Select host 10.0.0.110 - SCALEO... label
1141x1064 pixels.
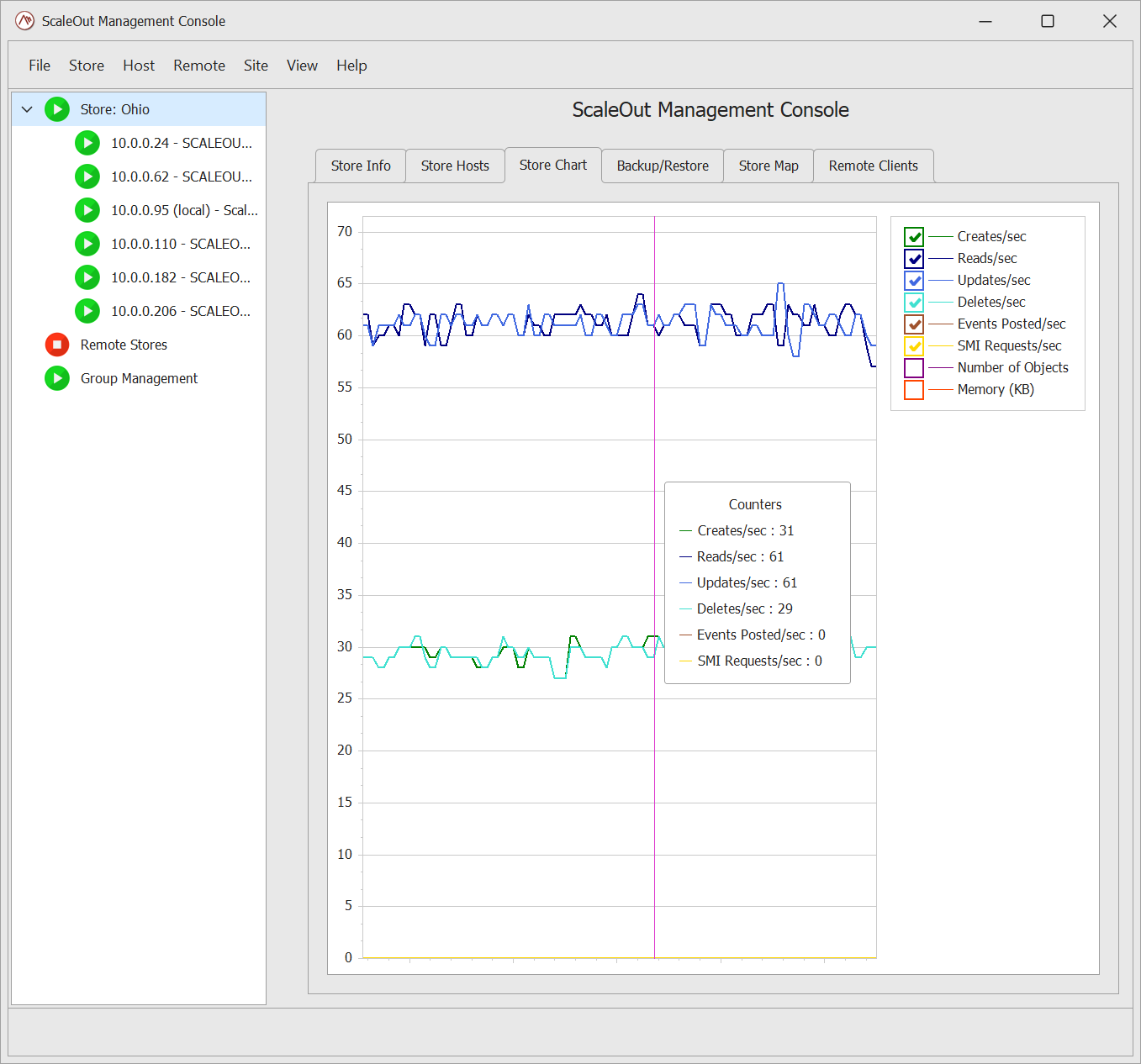point(181,244)
